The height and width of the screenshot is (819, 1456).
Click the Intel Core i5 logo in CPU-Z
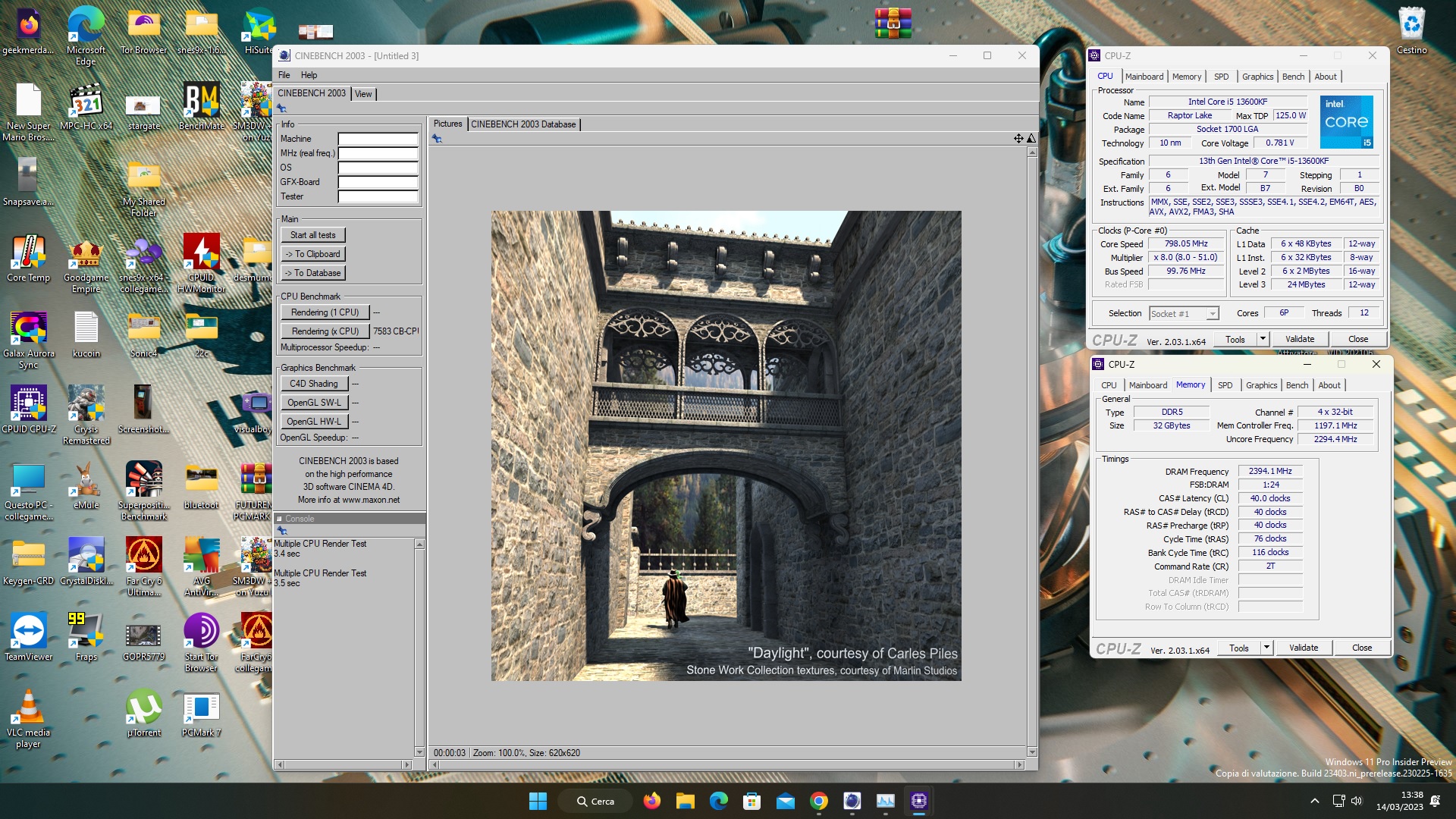click(x=1346, y=121)
